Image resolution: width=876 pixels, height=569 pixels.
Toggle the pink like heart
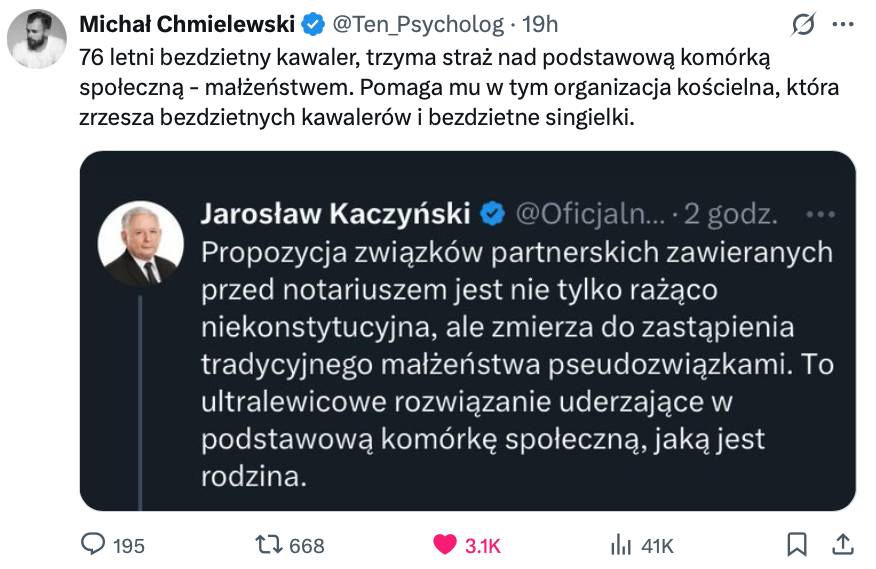click(x=445, y=544)
